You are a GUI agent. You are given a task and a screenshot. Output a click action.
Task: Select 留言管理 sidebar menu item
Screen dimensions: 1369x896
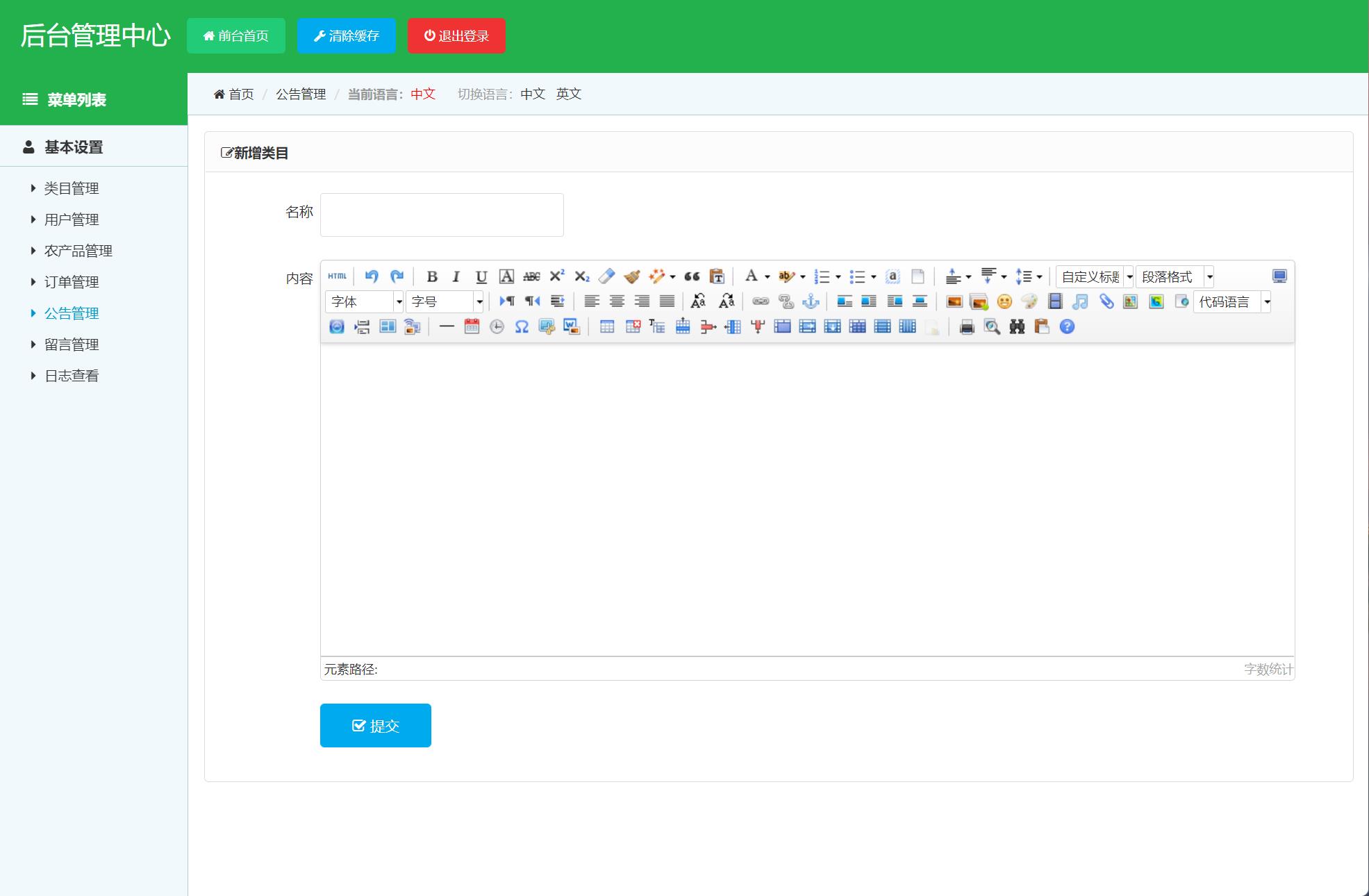[72, 345]
